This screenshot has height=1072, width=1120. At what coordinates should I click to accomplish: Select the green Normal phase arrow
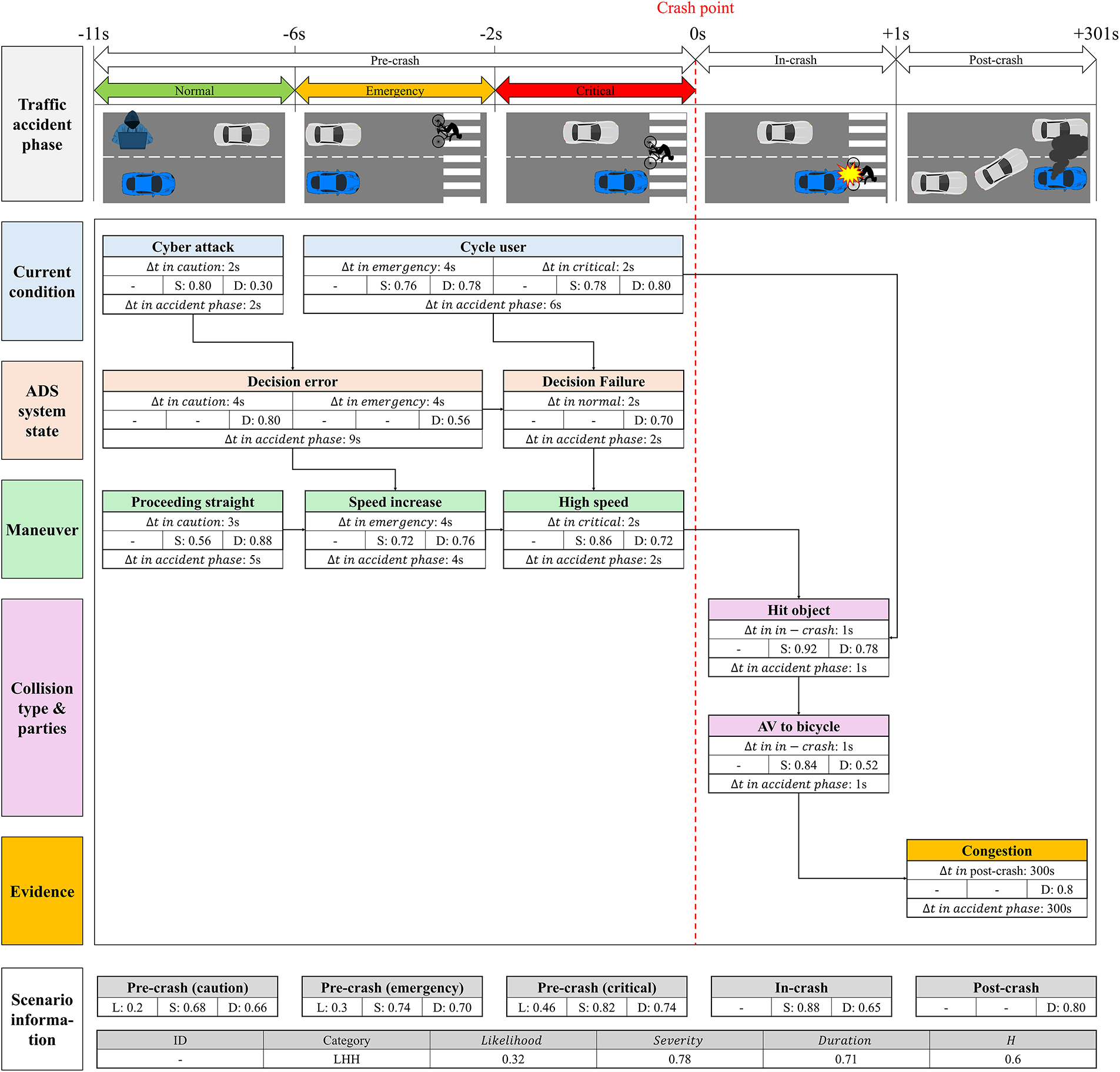[x=194, y=91]
